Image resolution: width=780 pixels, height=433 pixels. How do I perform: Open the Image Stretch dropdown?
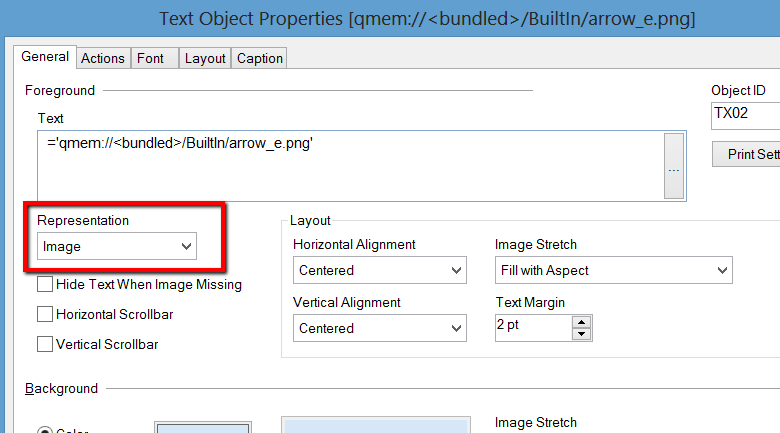tap(613, 270)
